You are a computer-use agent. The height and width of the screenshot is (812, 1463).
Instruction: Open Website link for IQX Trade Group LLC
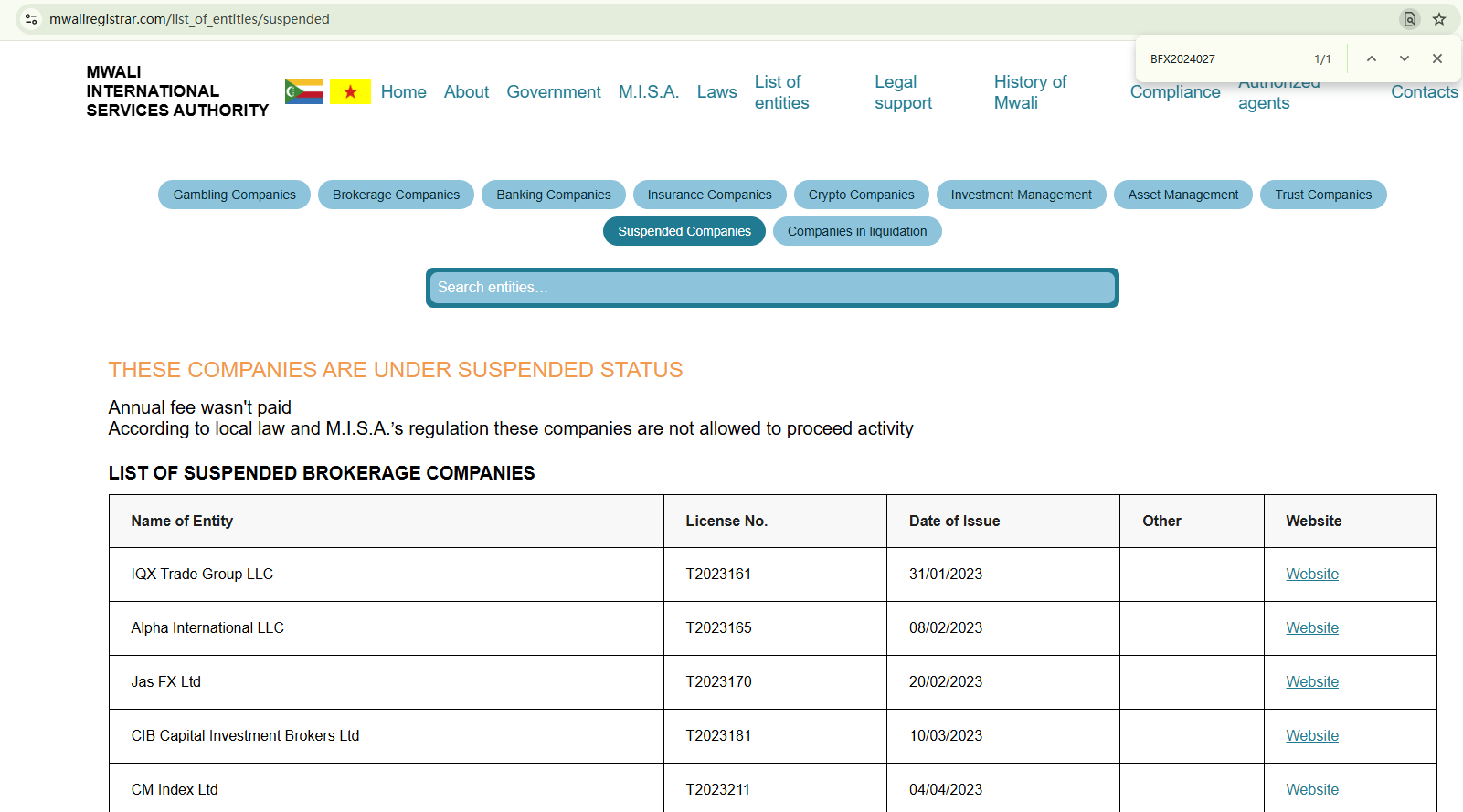tap(1311, 574)
